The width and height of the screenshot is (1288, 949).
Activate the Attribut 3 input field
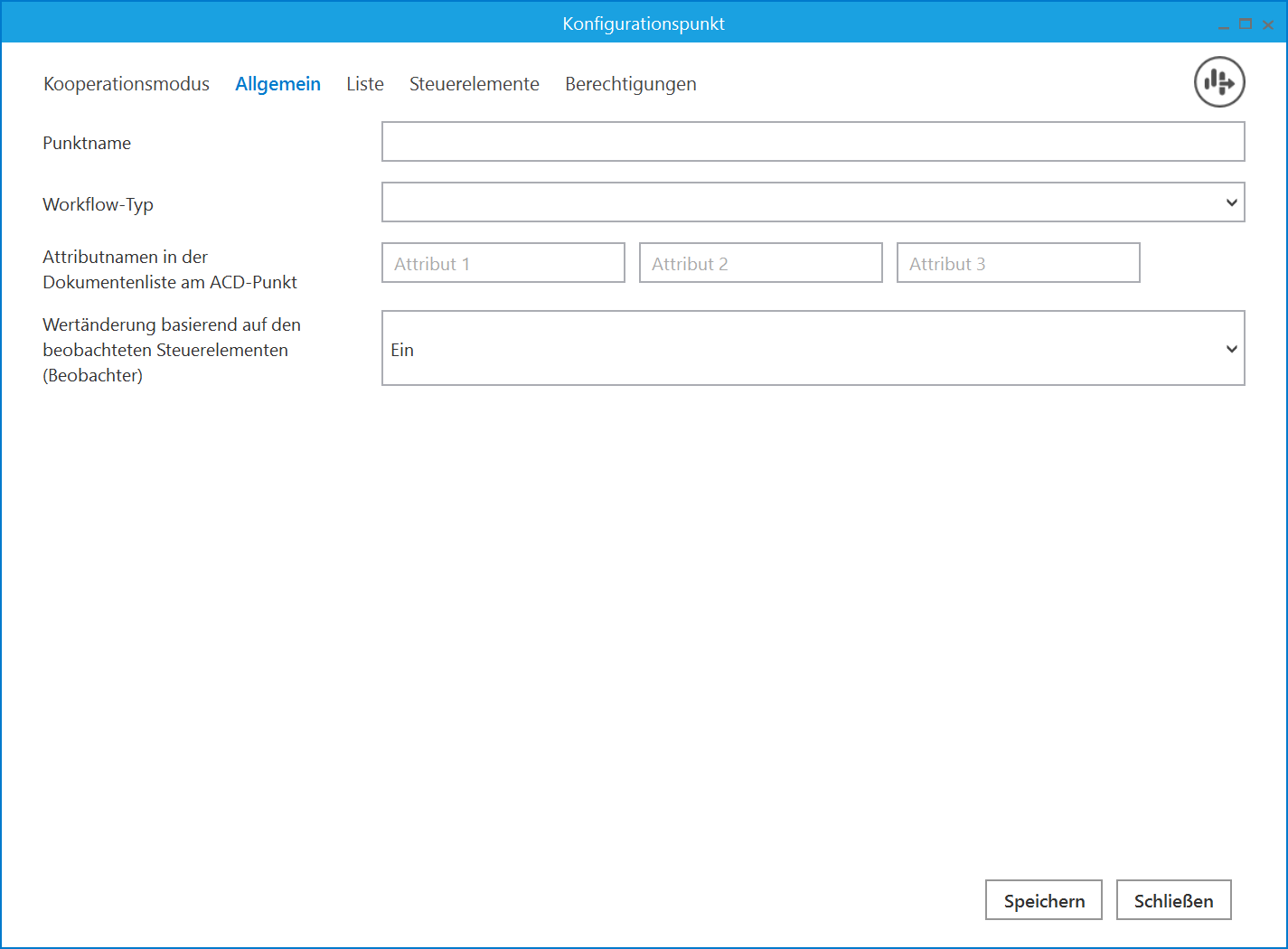click(1018, 263)
